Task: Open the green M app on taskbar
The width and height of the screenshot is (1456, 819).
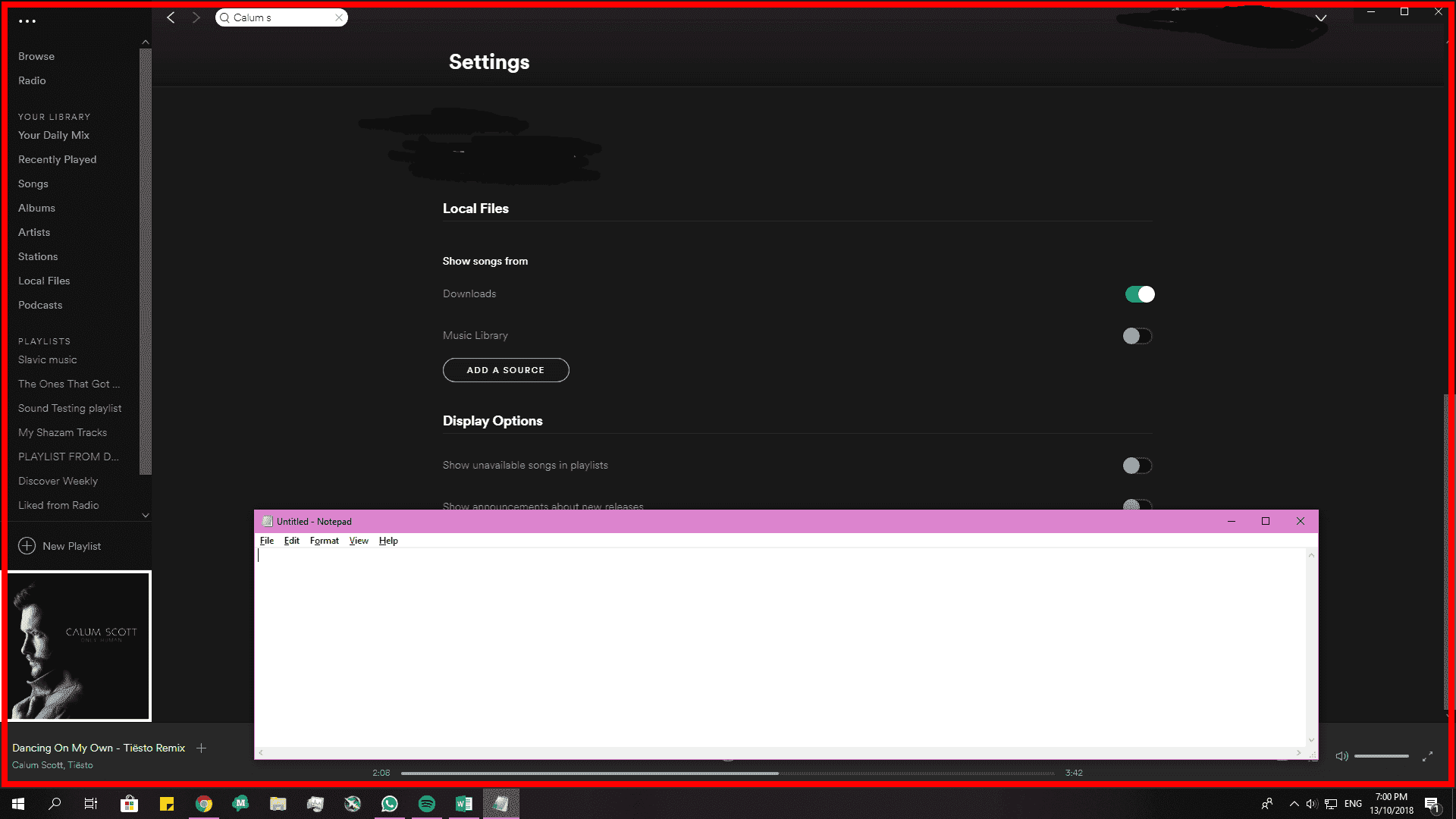Action: tap(241, 804)
